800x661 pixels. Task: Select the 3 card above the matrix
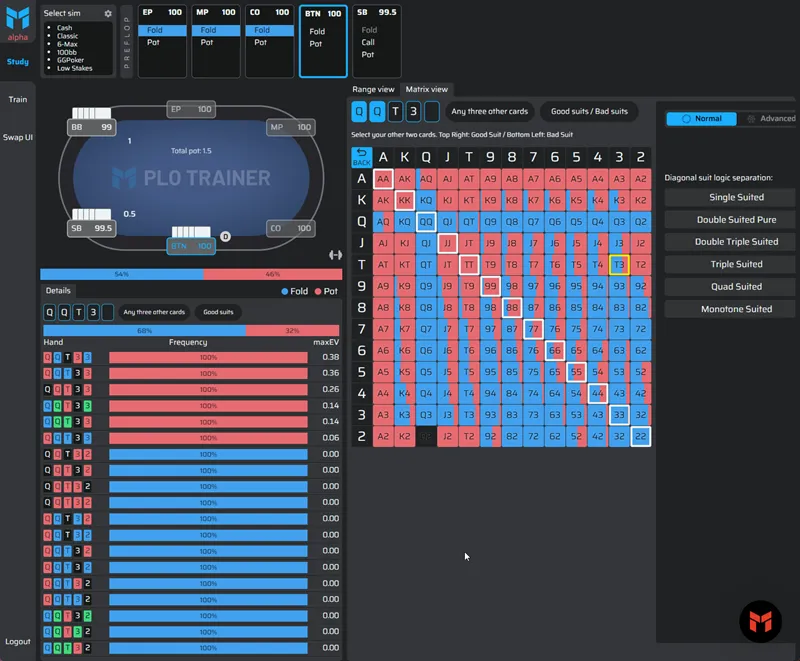coord(413,112)
